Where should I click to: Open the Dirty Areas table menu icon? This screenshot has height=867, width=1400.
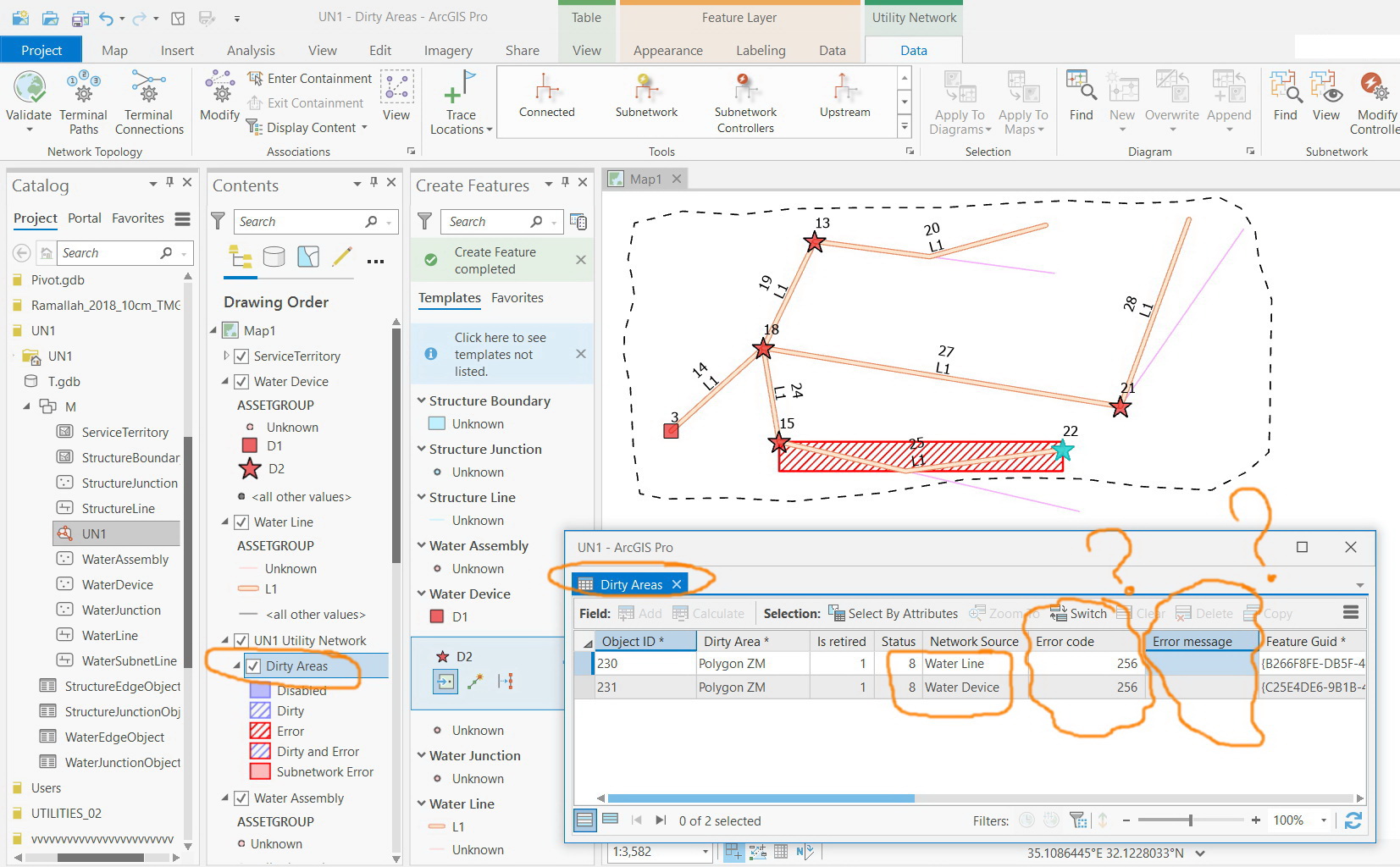pos(1351,612)
